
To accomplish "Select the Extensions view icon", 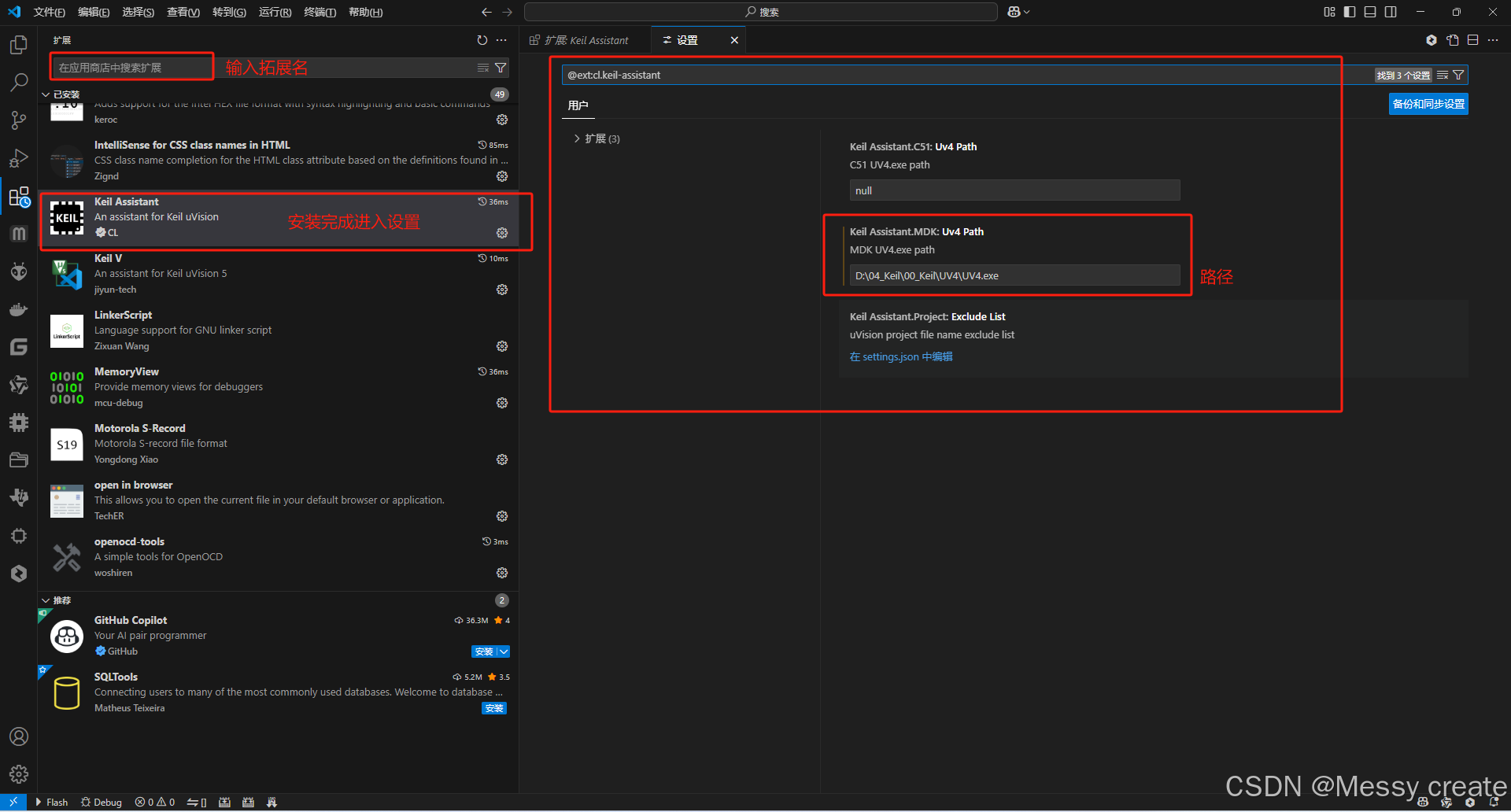I will (19, 196).
